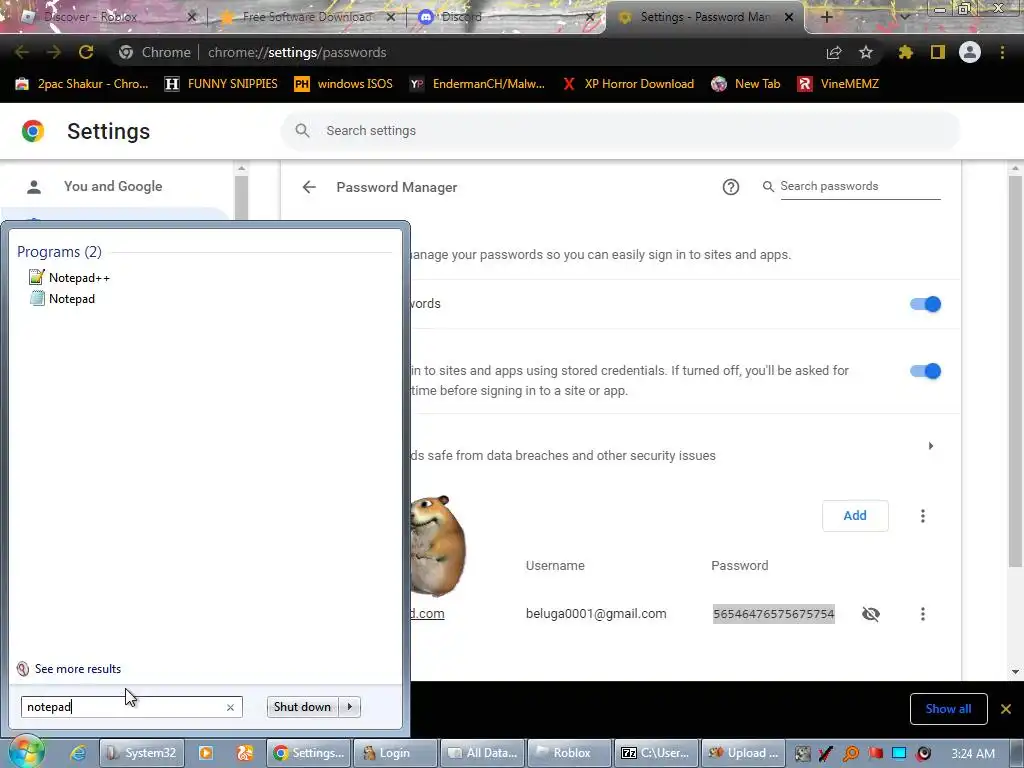Switch to the Discord tab
This screenshot has height=768, width=1024.
click(x=503, y=17)
